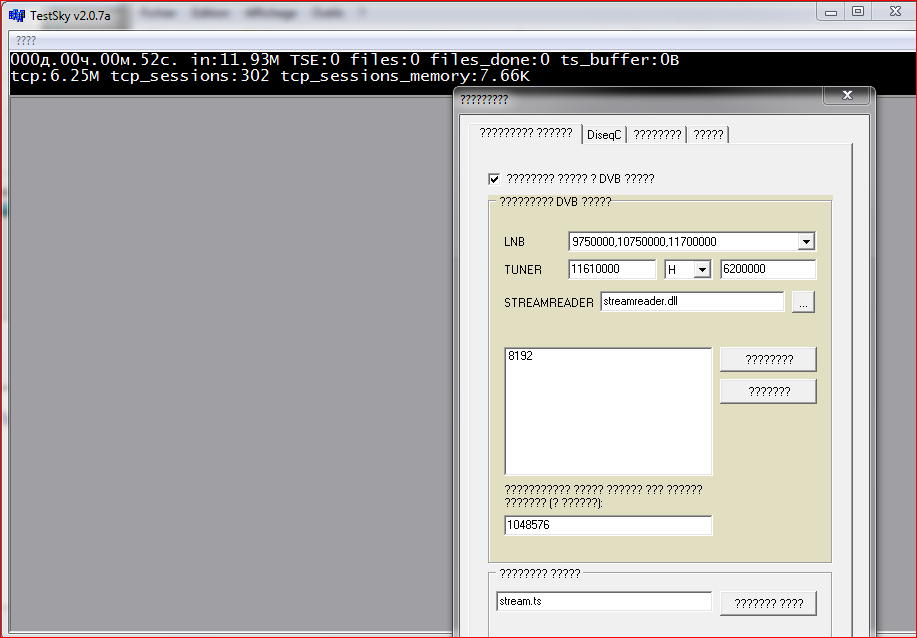Click the eight-question-mark button beside the 8192 list
Screen dimensions: 917x638
[768, 359]
